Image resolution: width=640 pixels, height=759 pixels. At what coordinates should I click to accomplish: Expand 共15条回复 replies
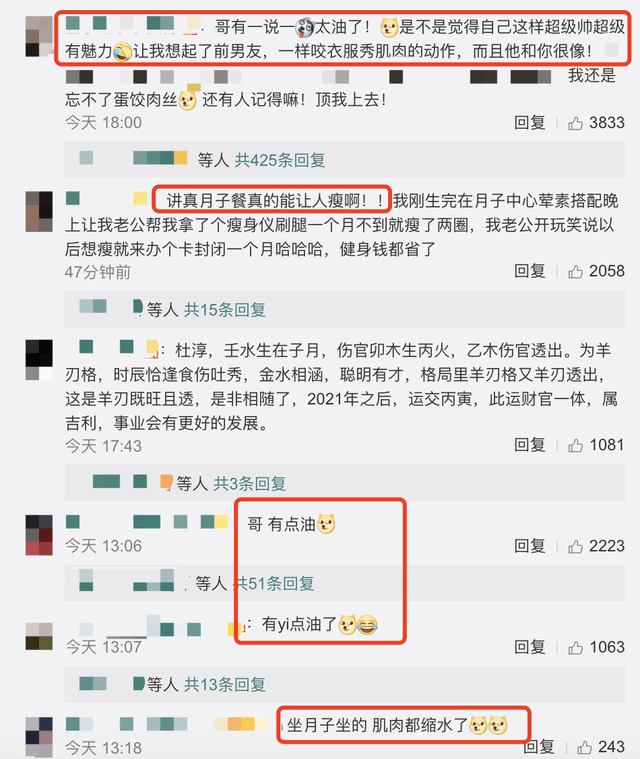pyautogui.click(x=225, y=309)
